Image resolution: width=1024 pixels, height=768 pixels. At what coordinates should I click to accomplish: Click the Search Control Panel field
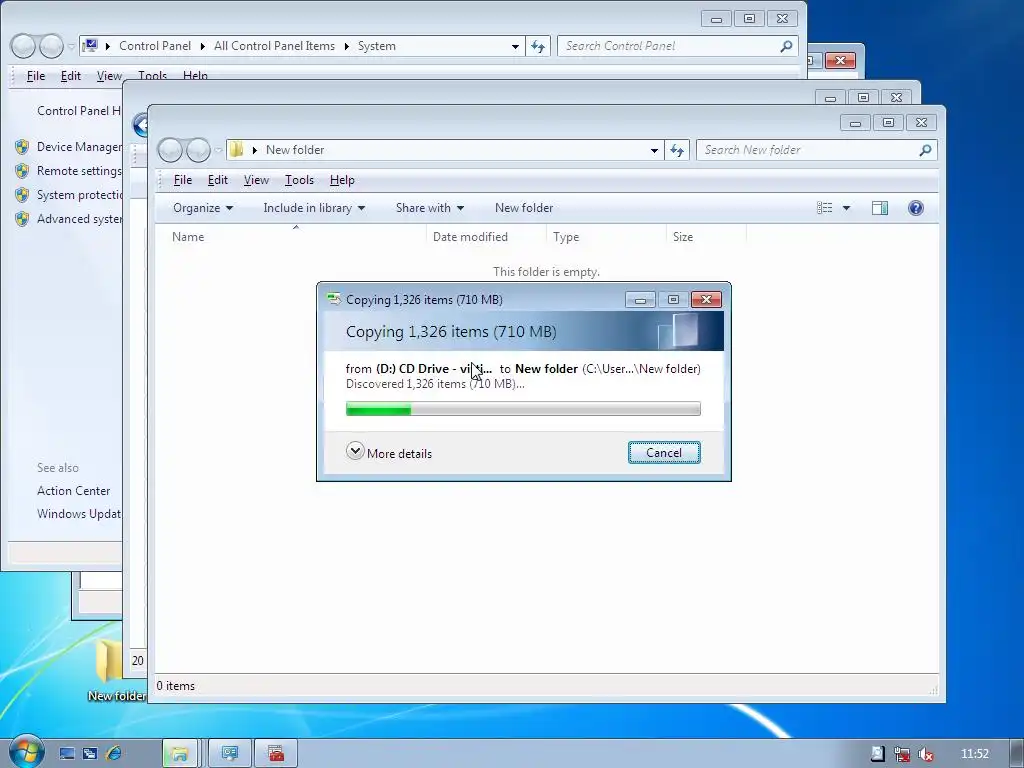coord(678,46)
